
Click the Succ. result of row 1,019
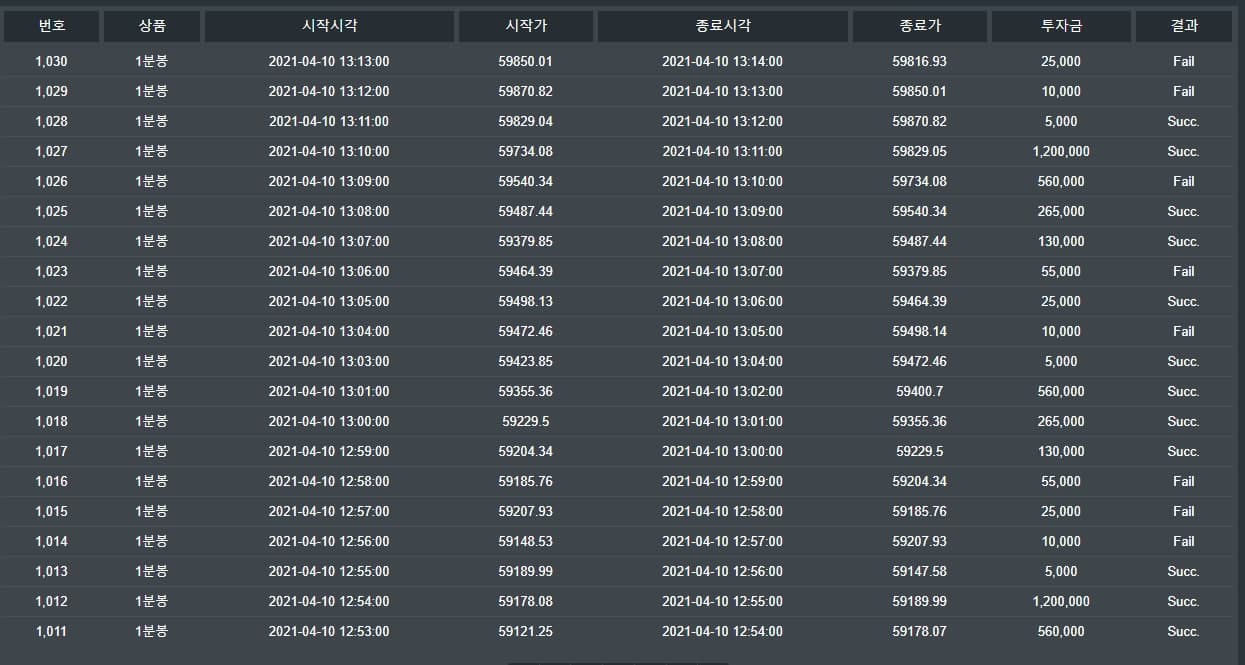(x=1184, y=391)
